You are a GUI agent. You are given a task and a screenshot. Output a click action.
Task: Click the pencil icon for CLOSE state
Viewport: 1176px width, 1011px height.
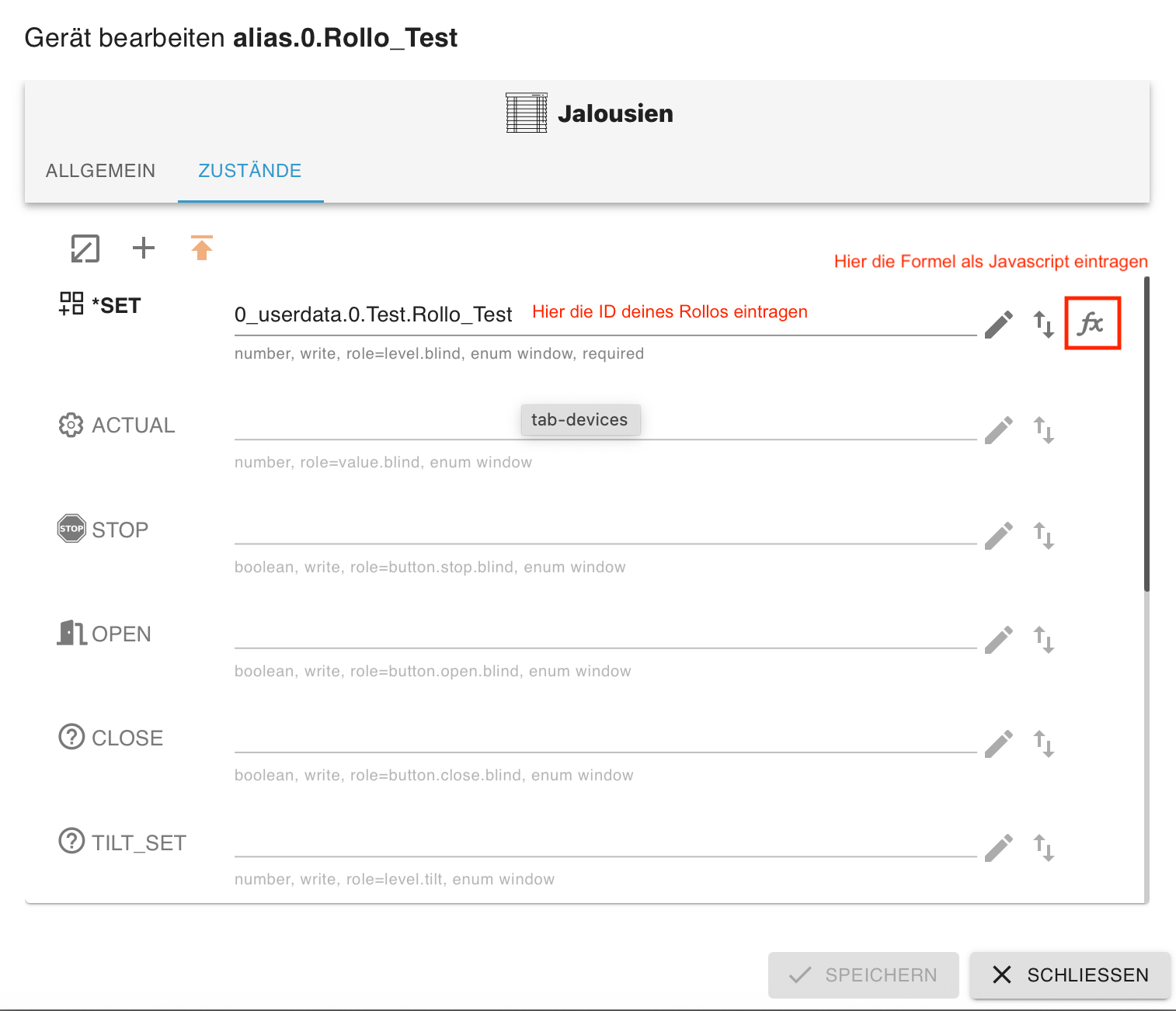[999, 744]
